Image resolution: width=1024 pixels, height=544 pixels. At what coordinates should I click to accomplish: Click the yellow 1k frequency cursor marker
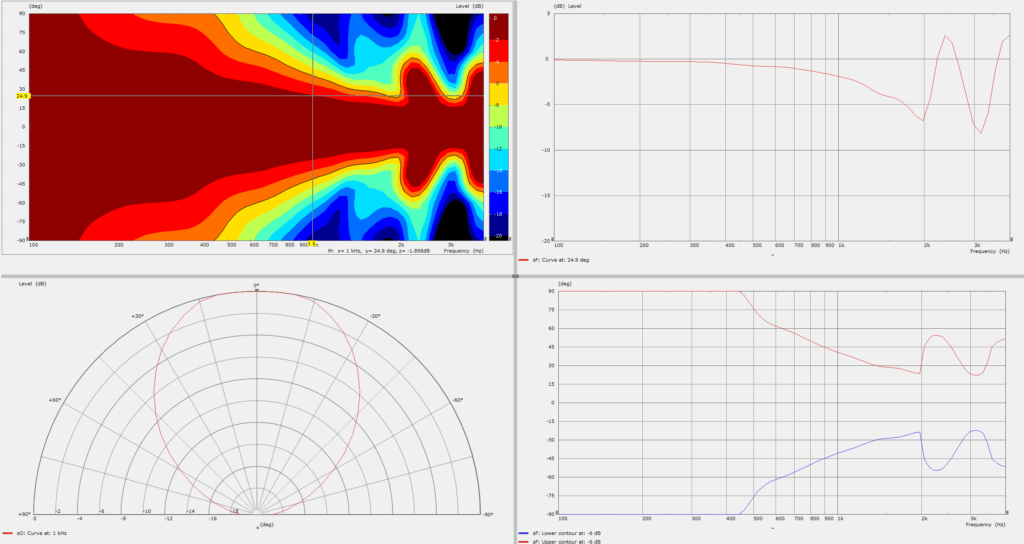(312, 244)
